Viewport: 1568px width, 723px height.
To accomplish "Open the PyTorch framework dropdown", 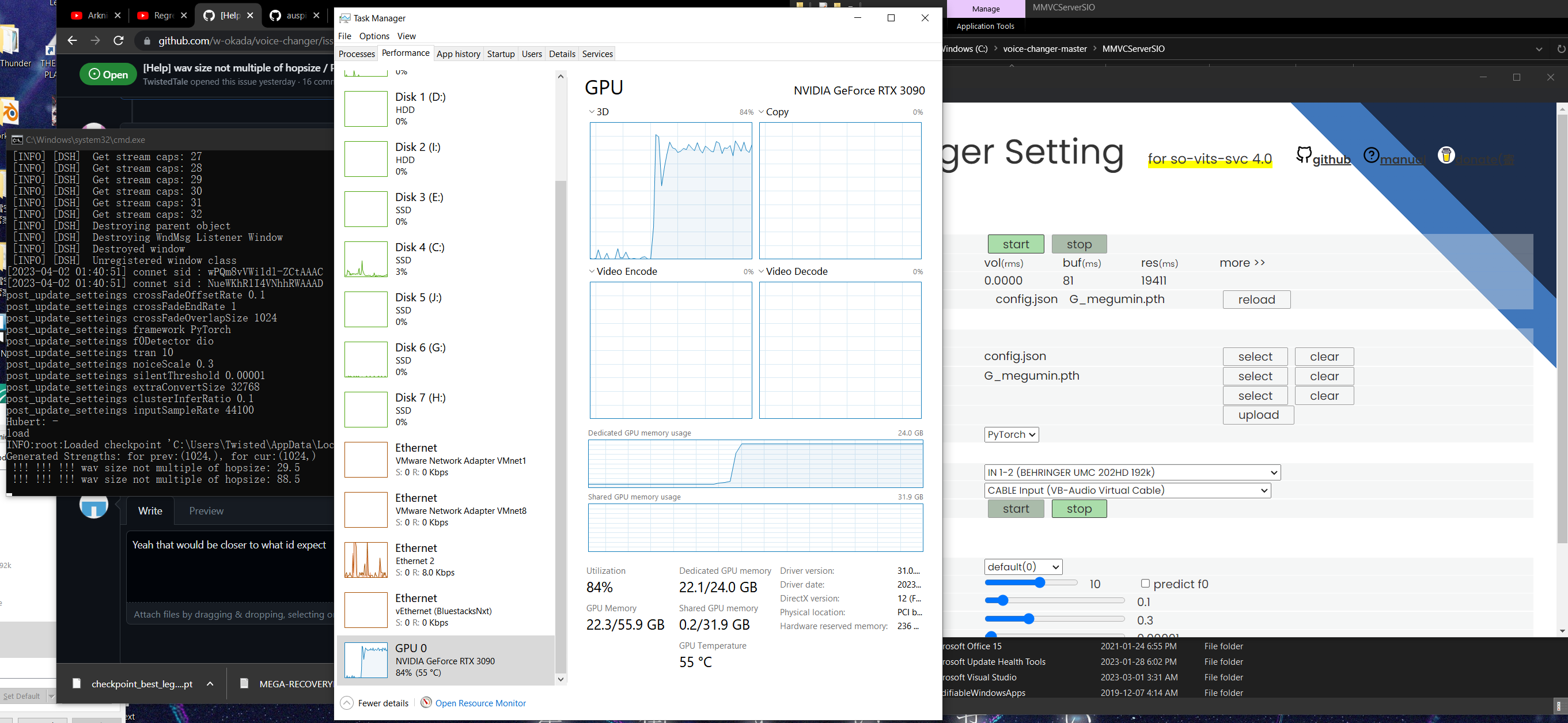I will pyautogui.click(x=1010, y=434).
